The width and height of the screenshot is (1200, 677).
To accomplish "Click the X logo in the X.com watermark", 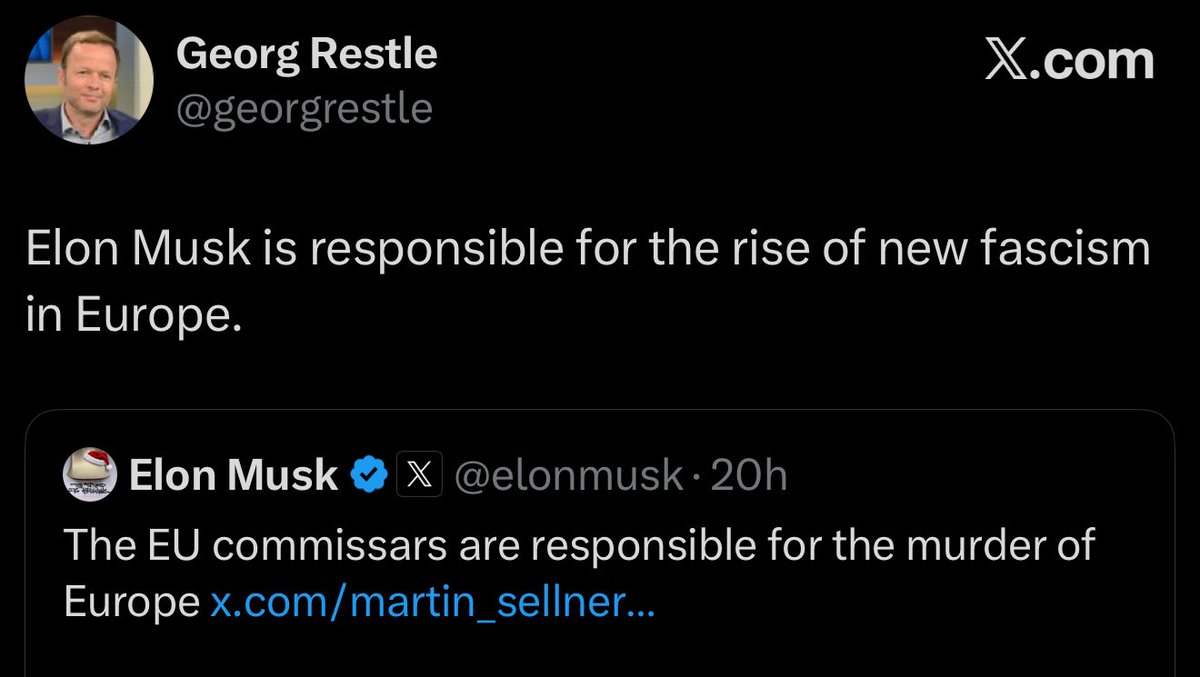I will click(x=1010, y=62).
